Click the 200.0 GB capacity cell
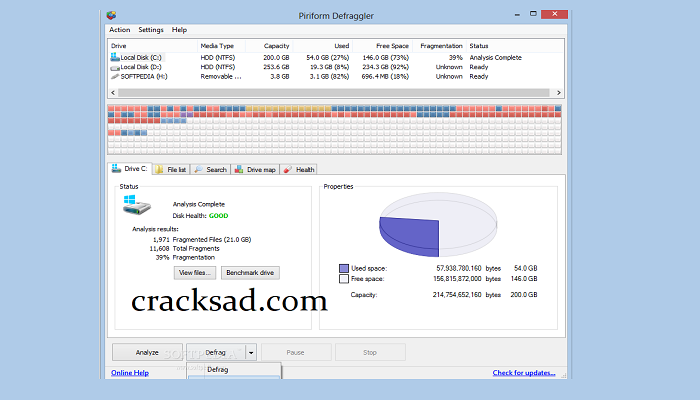Screen dimensions: 700x400 [276, 58]
